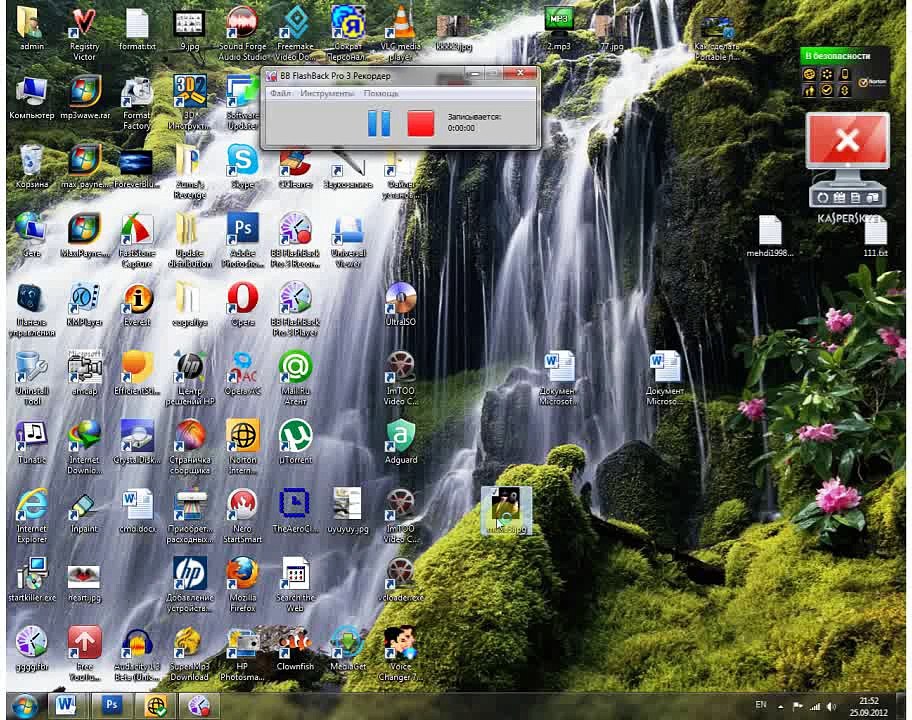This screenshot has height=720, width=912.
Task: Select the VLC media player shortcut
Action: click(x=400, y=34)
